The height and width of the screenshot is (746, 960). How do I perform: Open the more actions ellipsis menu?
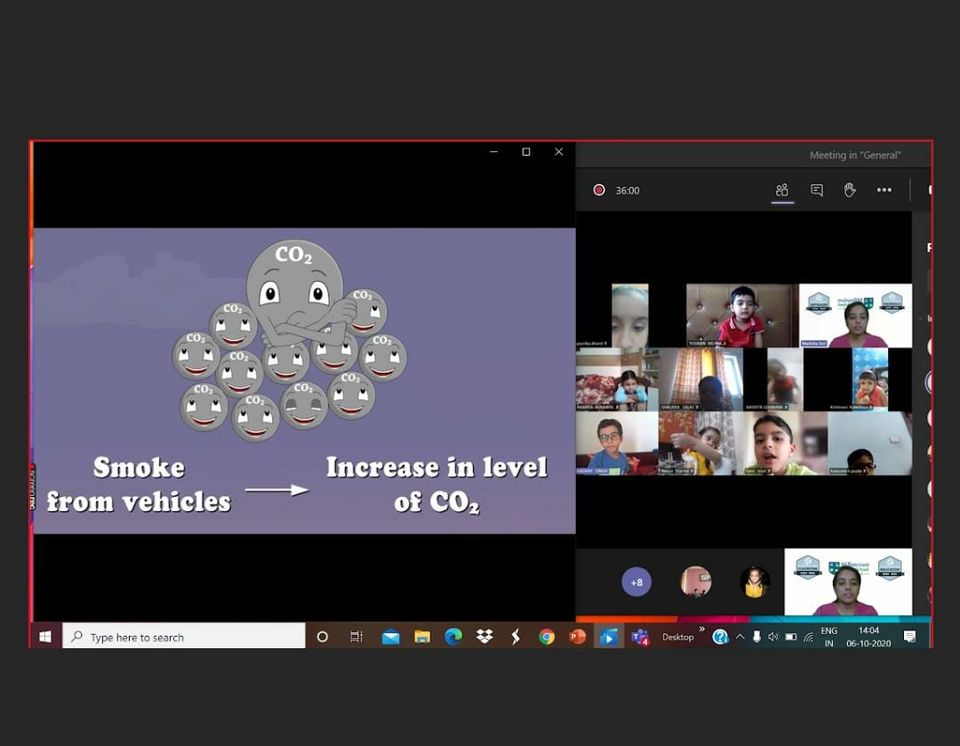pos(884,190)
